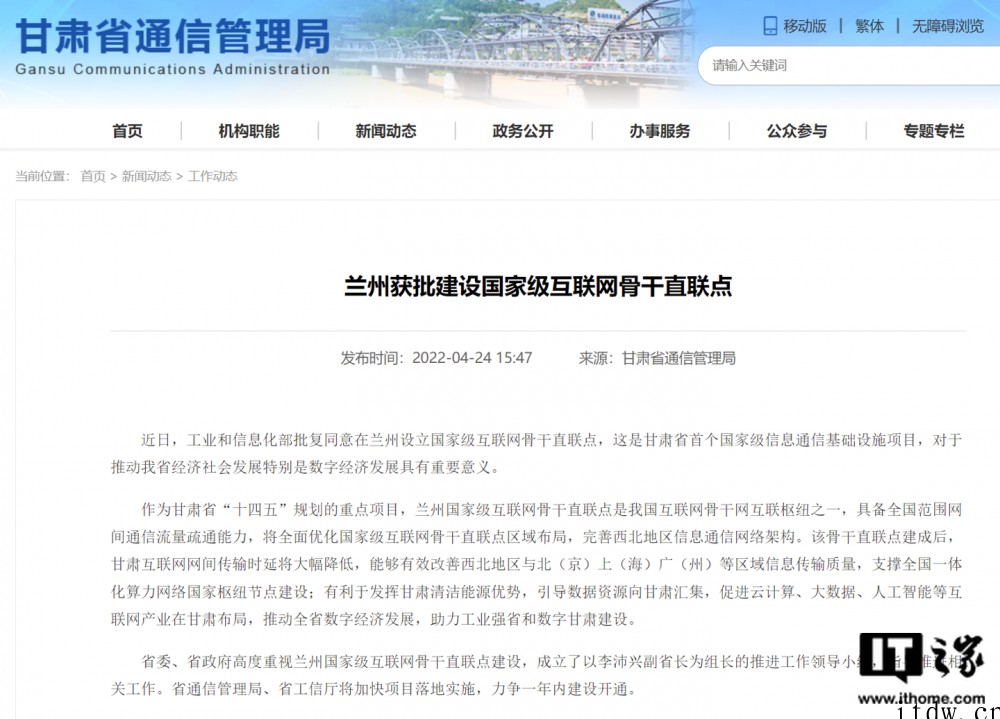The width and height of the screenshot is (1000, 719).
Task: Open the 首页 navigation menu item
Action: 128,131
